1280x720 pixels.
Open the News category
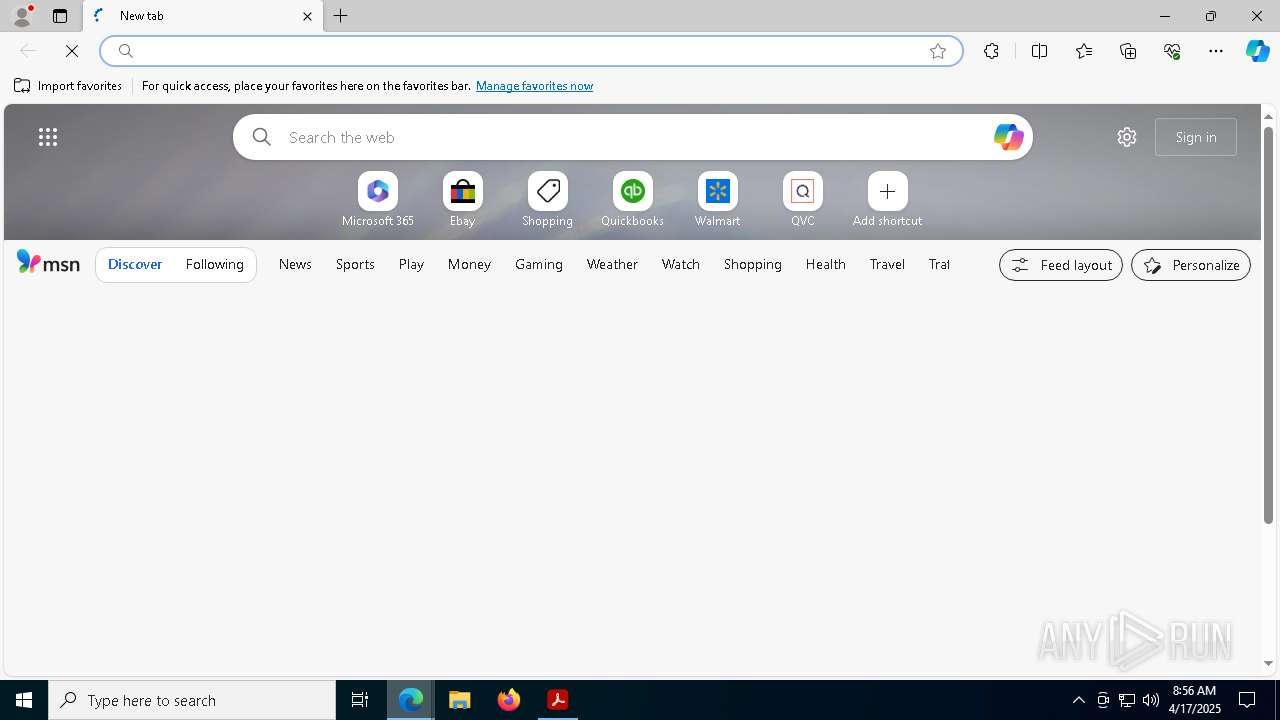tap(295, 264)
